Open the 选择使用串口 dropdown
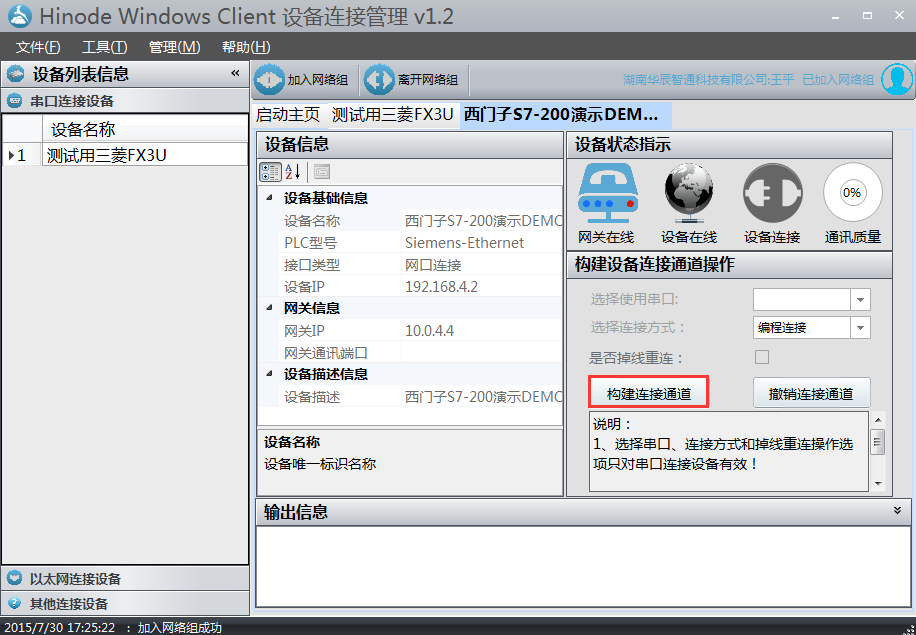Screen dimensions: 916x635 point(860,300)
